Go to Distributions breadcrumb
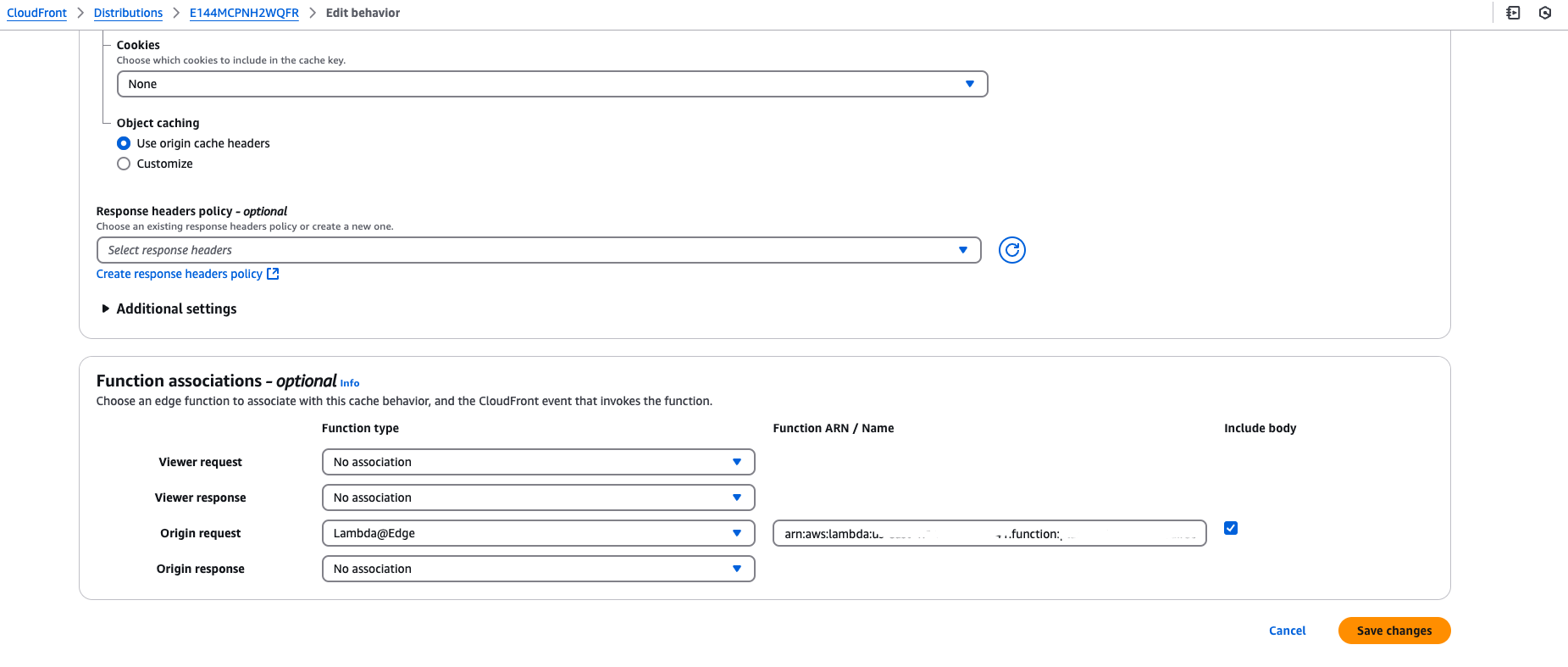Image resolution: width=1568 pixels, height=667 pixels. pos(128,13)
